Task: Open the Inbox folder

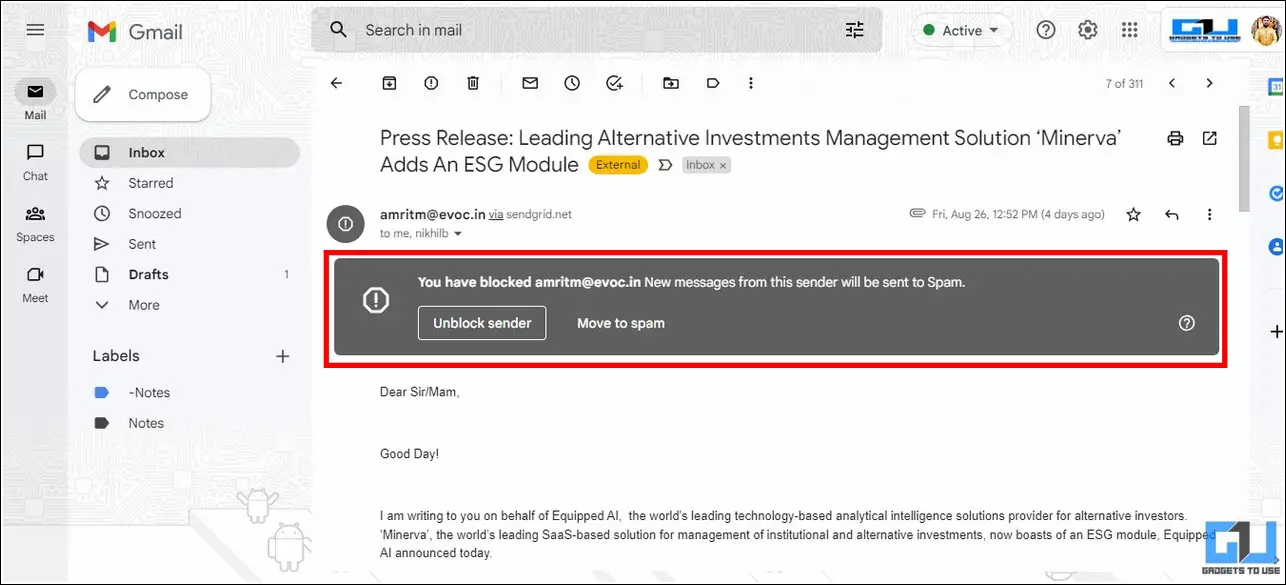Action: (x=189, y=153)
